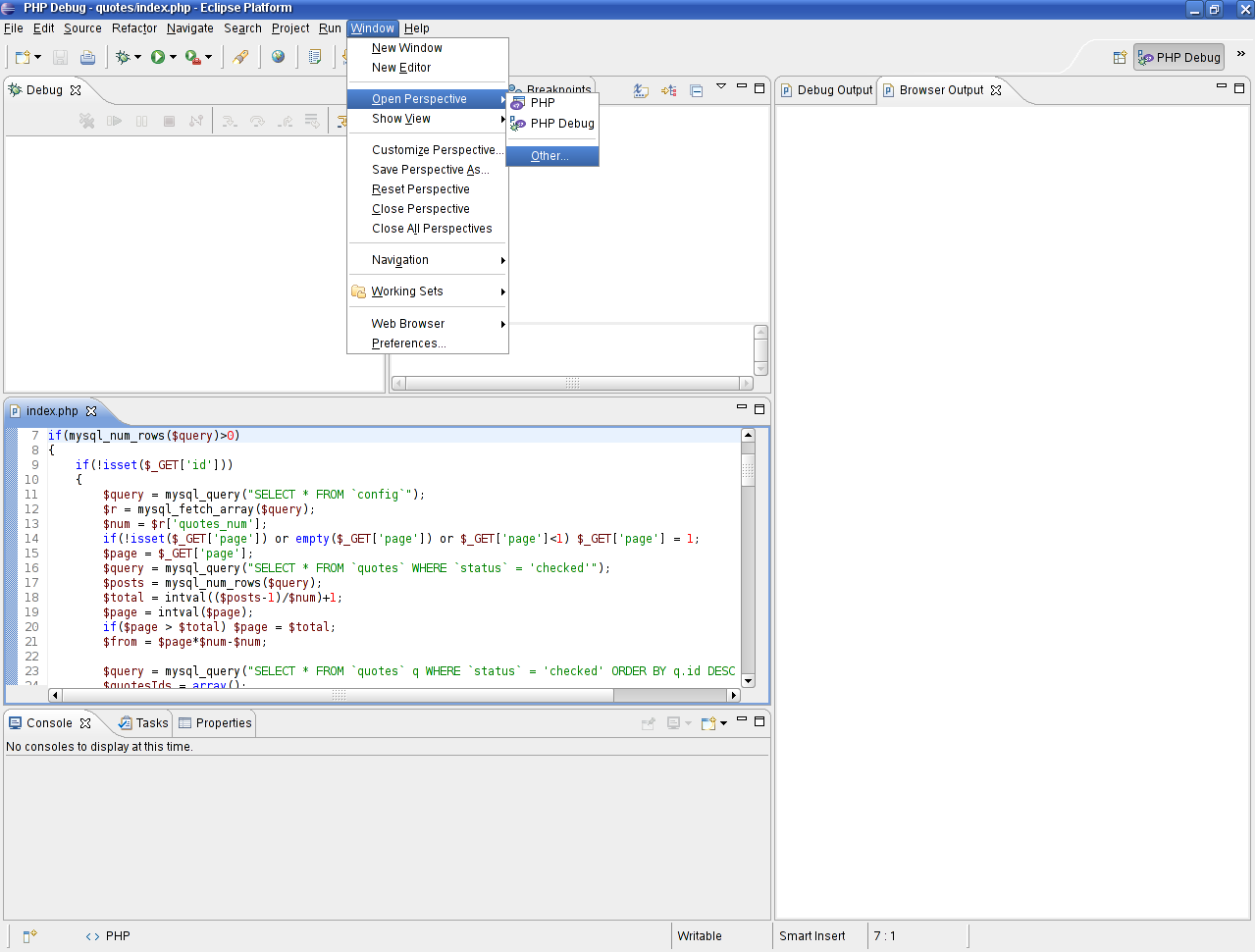Open Preferences... from Window menu
The width and height of the screenshot is (1256, 952).
(428, 344)
